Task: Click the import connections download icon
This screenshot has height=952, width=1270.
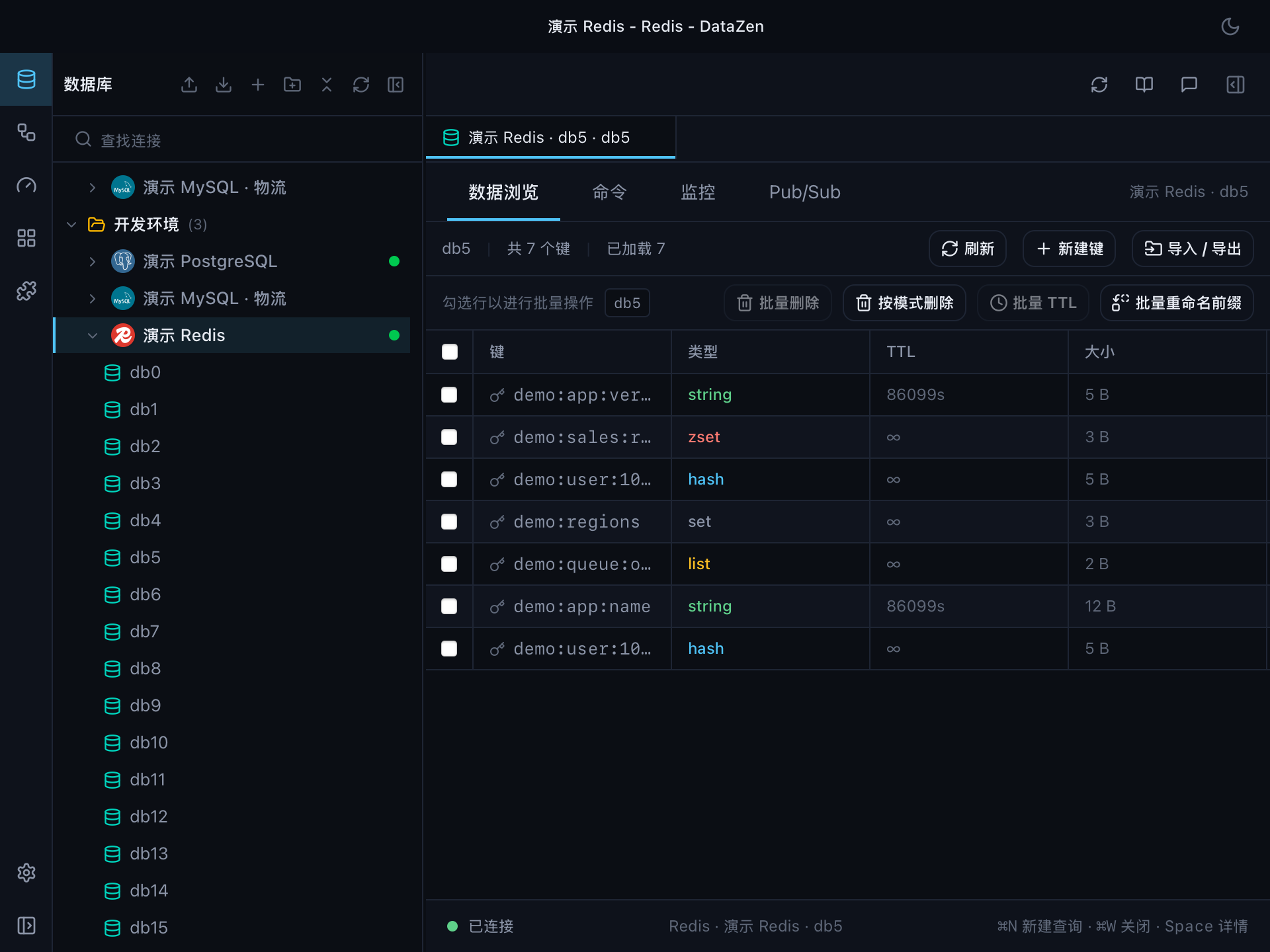Action: pos(224,85)
